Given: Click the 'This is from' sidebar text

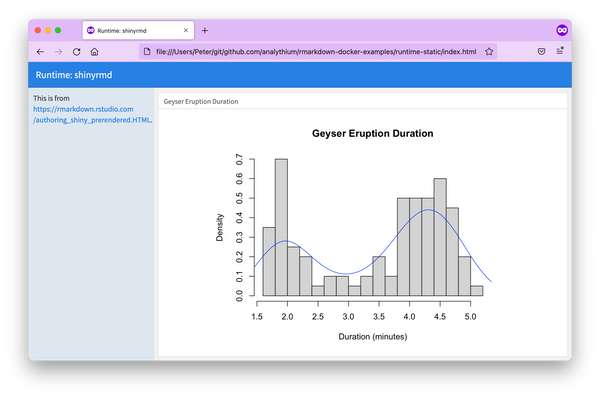Looking at the screenshot, I should tap(51, 98).
